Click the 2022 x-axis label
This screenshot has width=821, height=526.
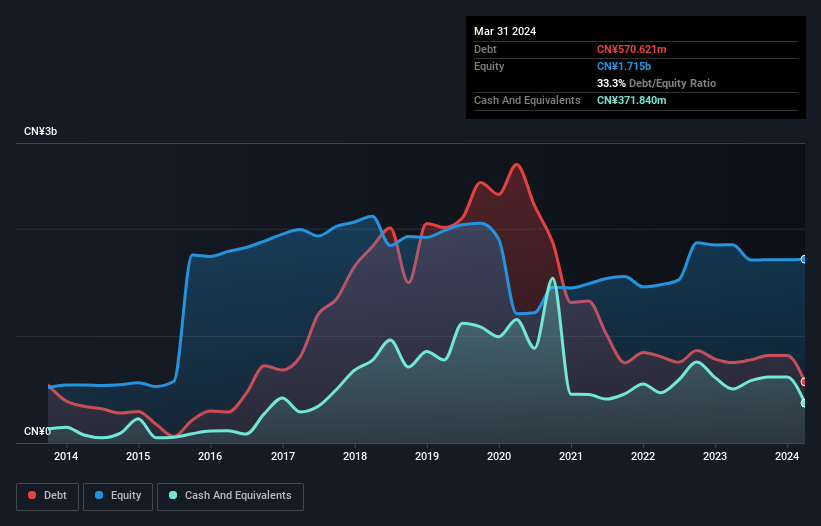tap(643, 456)
